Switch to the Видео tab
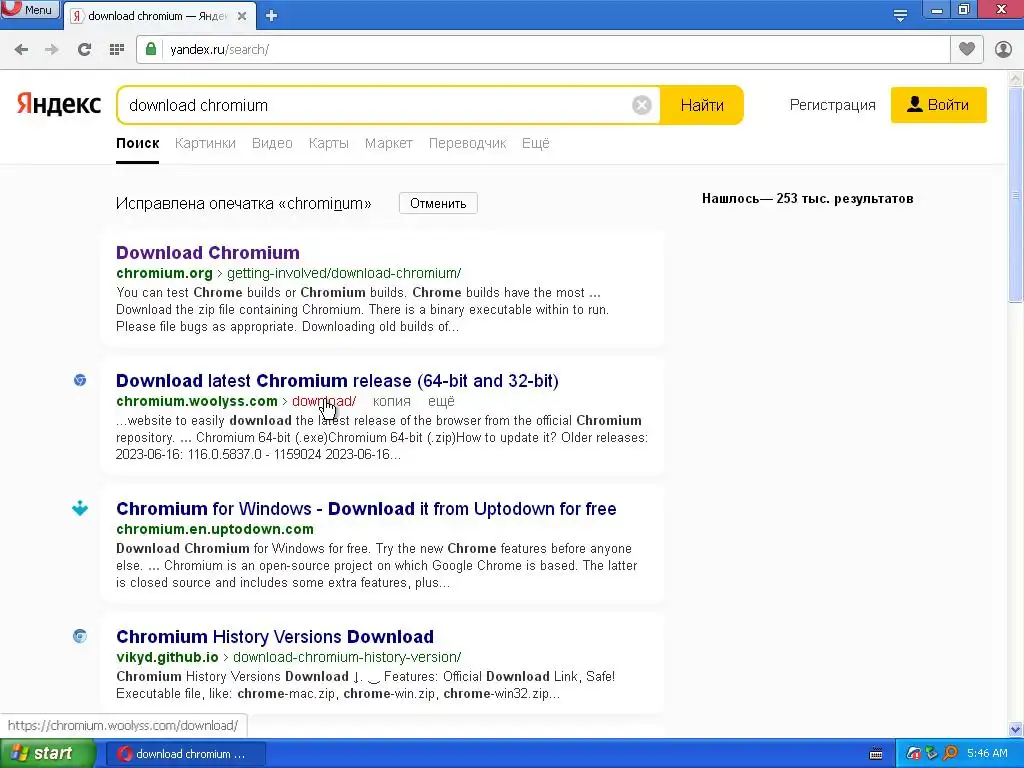The width and height of the screenshot is (1024, 768). click(x=272, y=143)
